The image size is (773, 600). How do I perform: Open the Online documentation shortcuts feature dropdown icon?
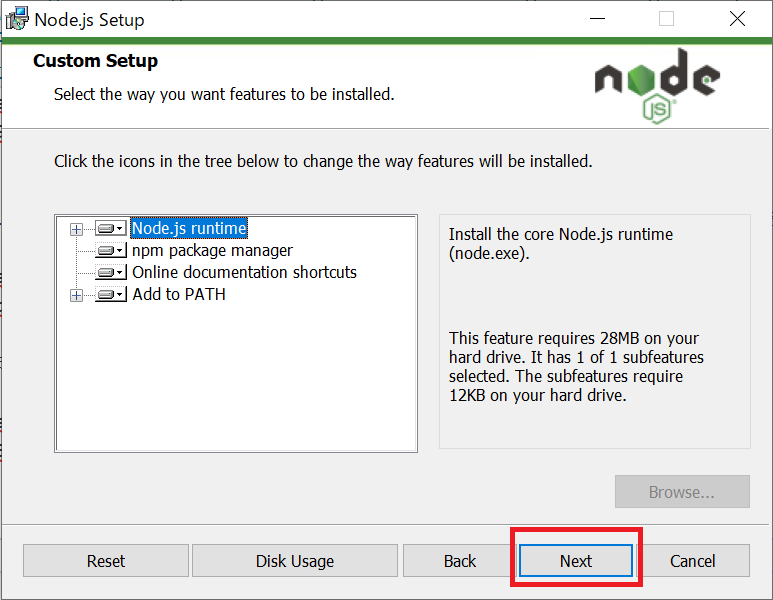coord(111,272)
